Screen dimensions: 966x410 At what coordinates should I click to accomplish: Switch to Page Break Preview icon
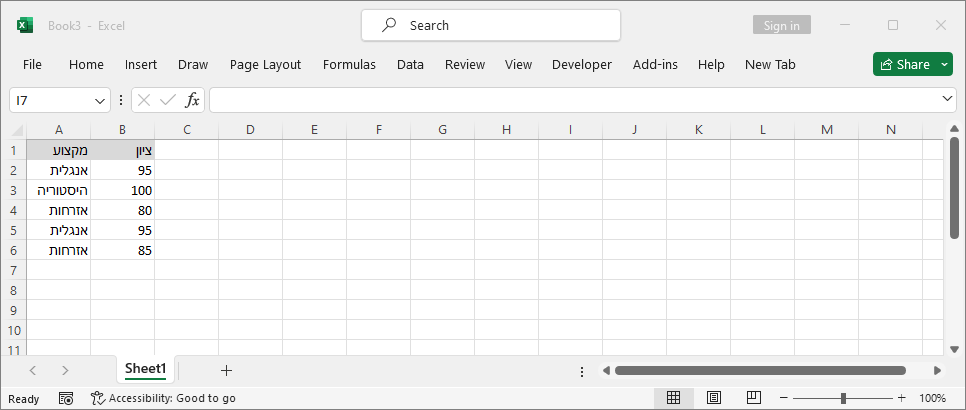coord(754,398)
